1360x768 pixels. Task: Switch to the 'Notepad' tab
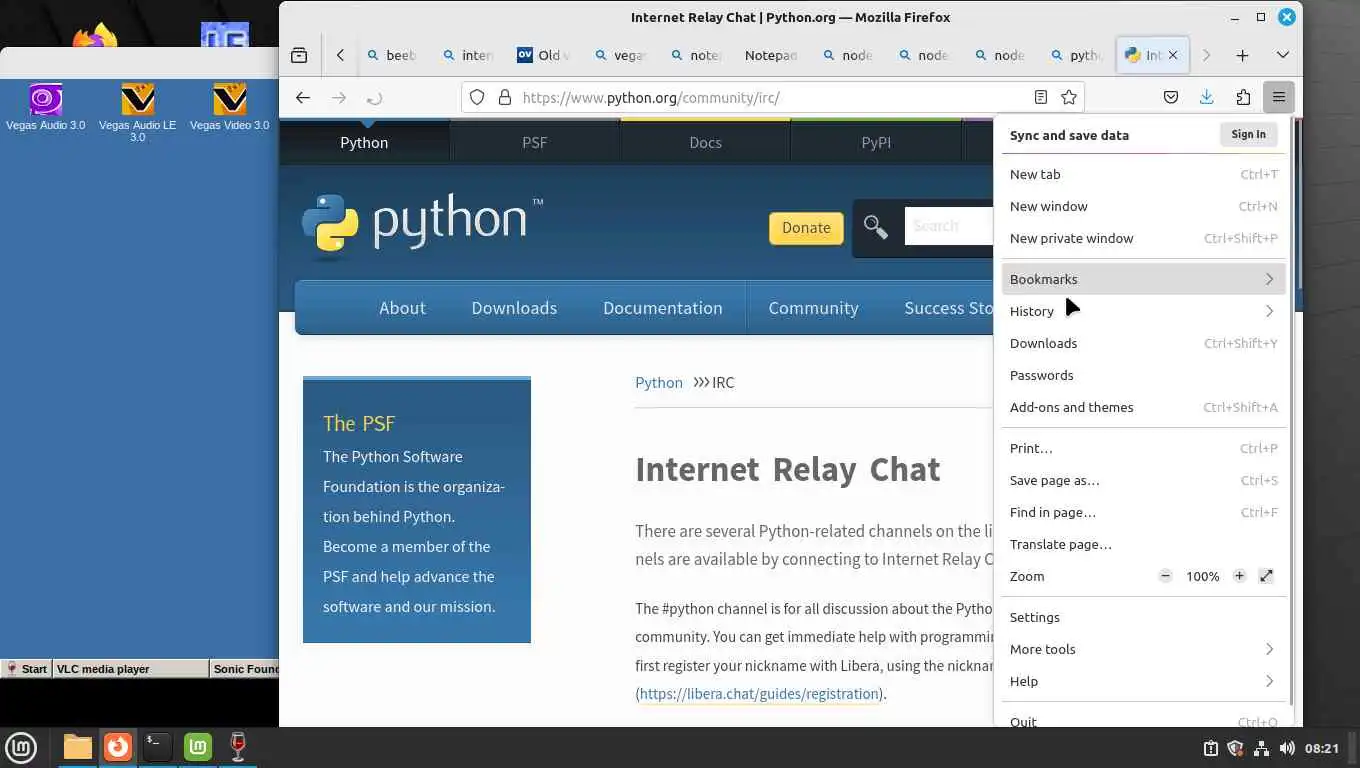[770, 55]
